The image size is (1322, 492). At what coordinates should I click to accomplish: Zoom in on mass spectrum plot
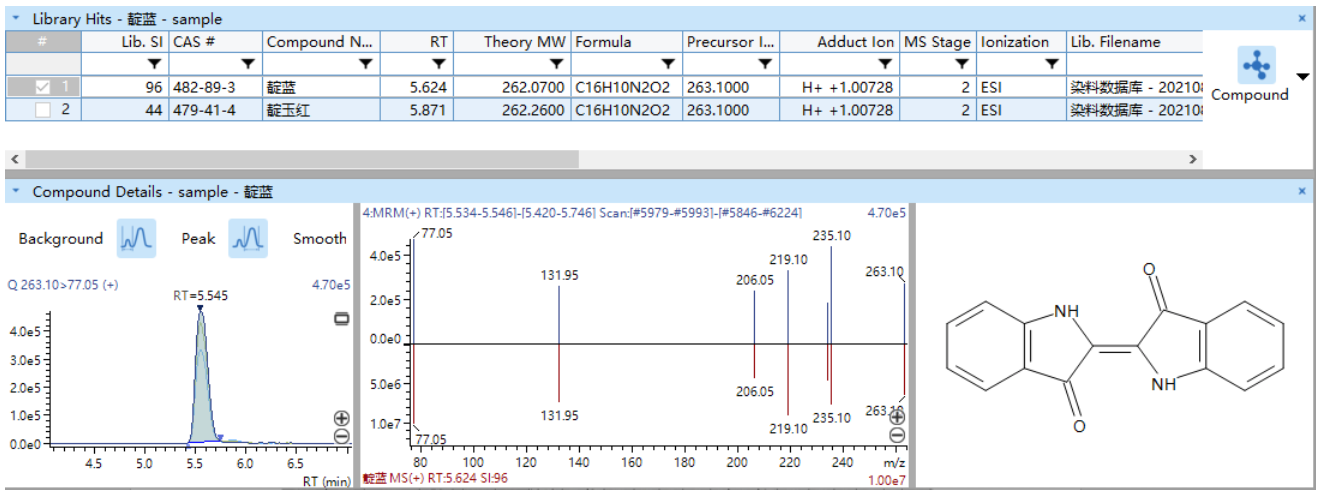[897, 417]
